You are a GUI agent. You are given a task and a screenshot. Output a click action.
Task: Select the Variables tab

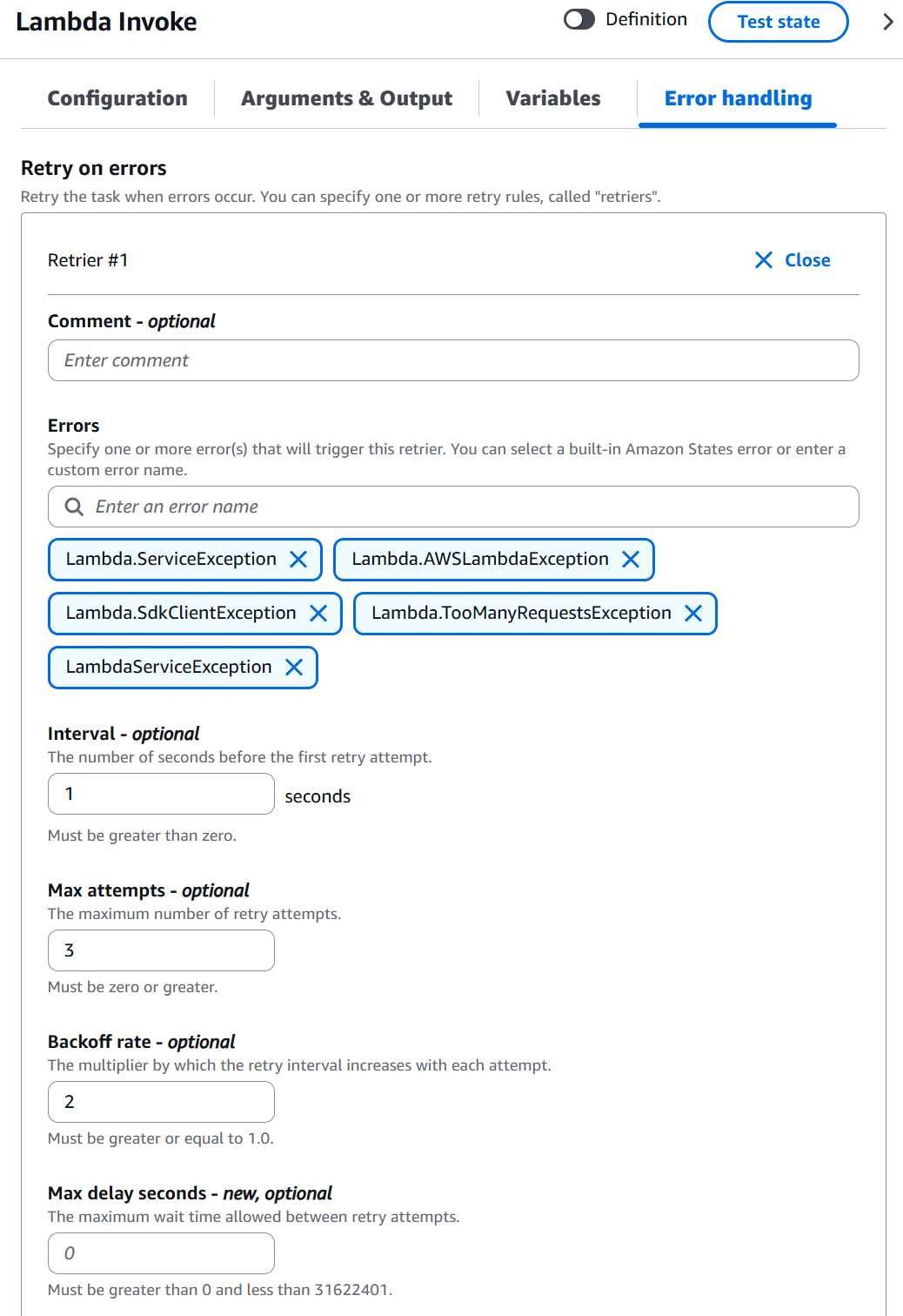[552, 98]
